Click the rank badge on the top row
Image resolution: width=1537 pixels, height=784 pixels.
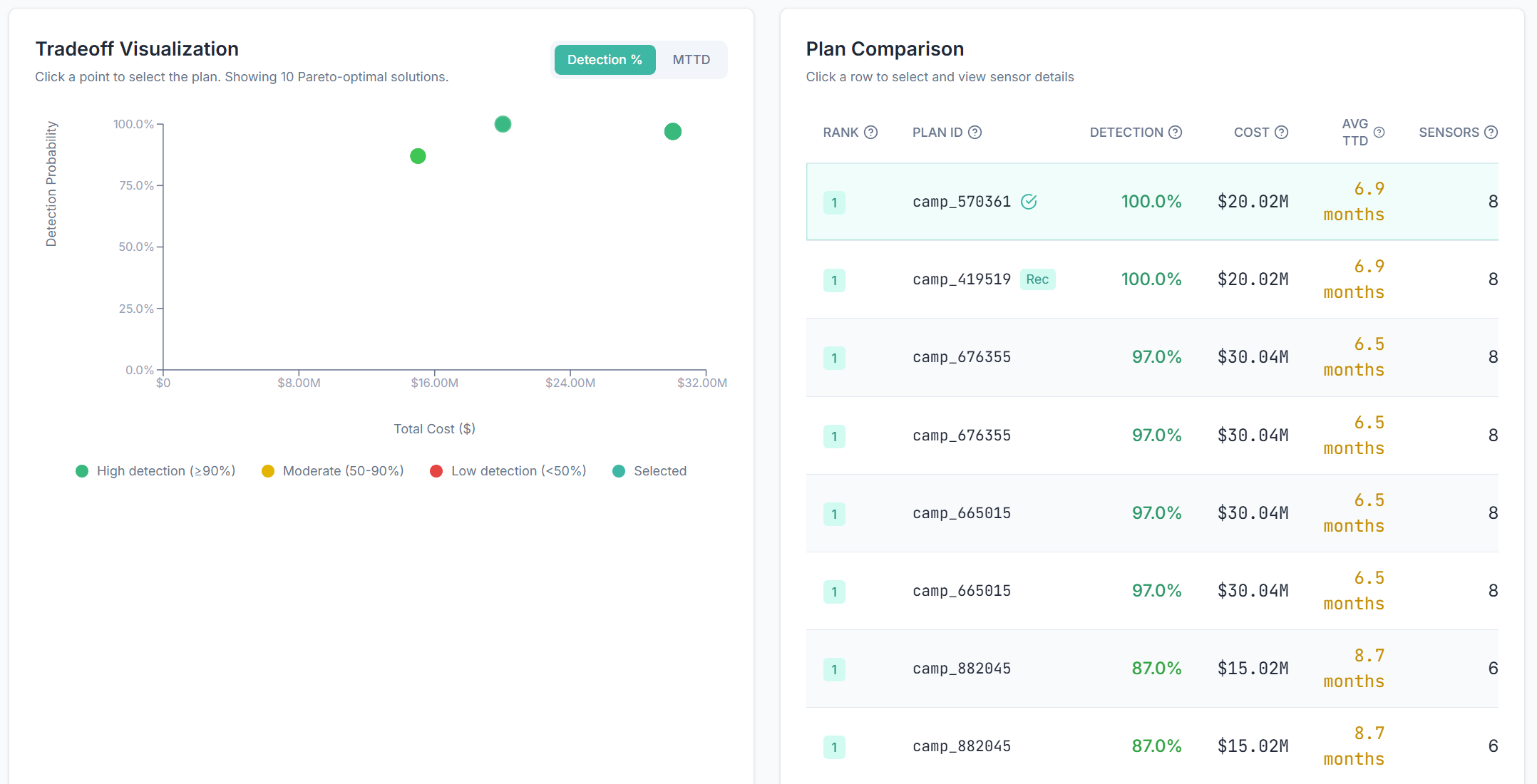click(835, 202)
